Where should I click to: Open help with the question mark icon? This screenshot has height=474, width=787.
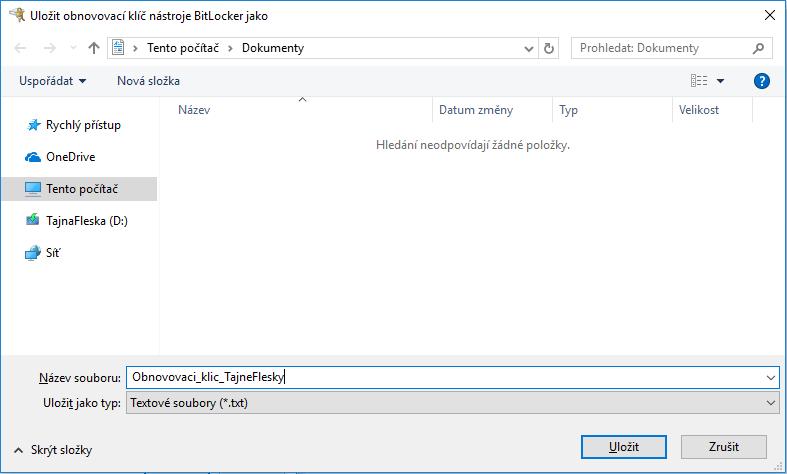(761, 81)
